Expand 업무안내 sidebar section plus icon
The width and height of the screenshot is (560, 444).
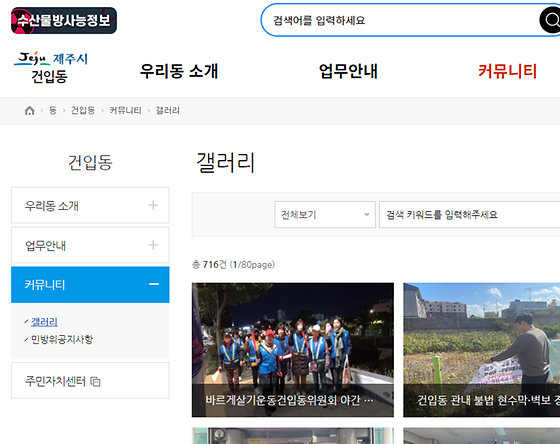(x=153, y=245)
